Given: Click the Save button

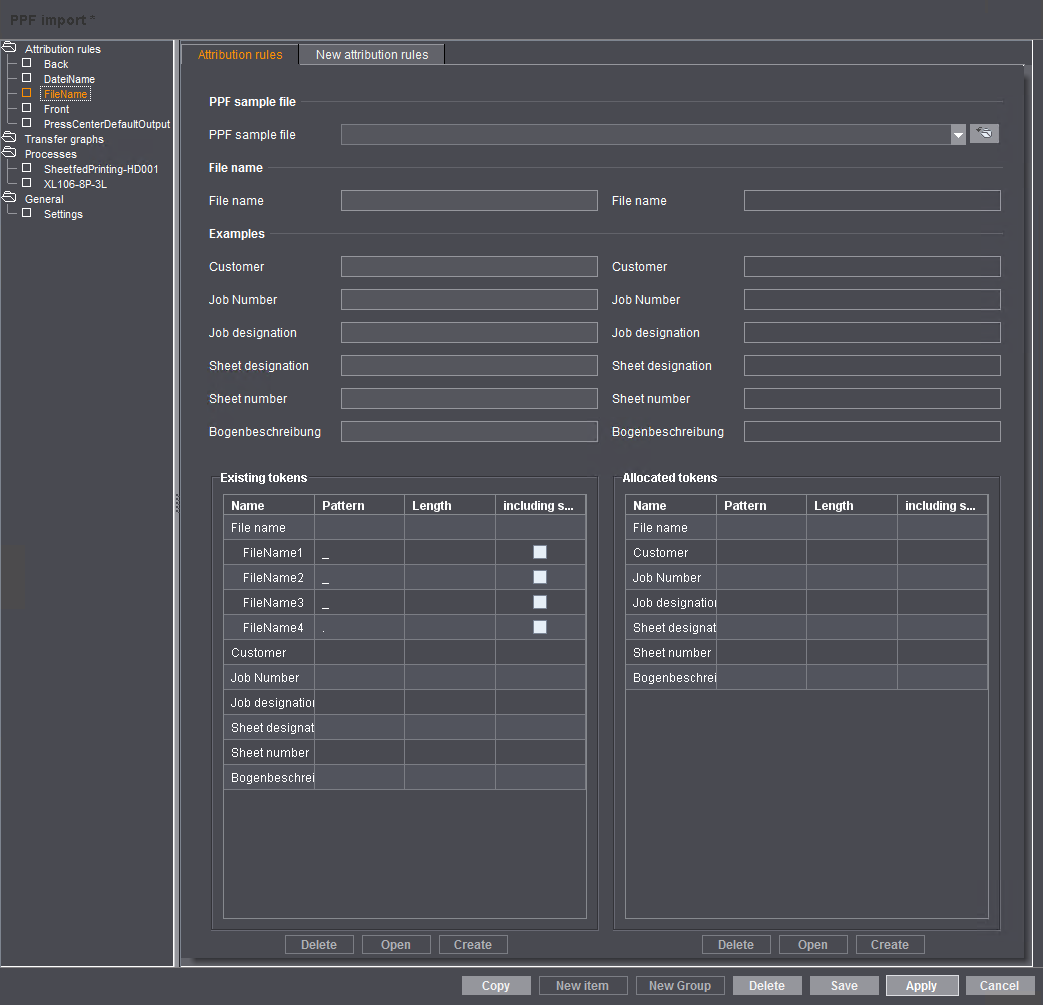Looking at the screenshot, I should click(844, 985).
